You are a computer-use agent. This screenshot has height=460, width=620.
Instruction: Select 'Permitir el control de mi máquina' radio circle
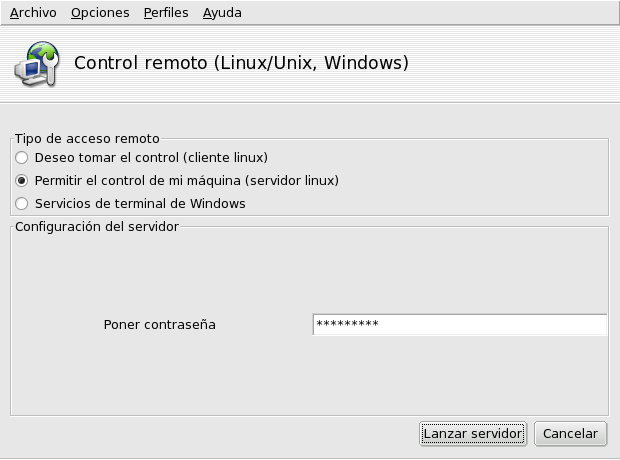point(21,181)
